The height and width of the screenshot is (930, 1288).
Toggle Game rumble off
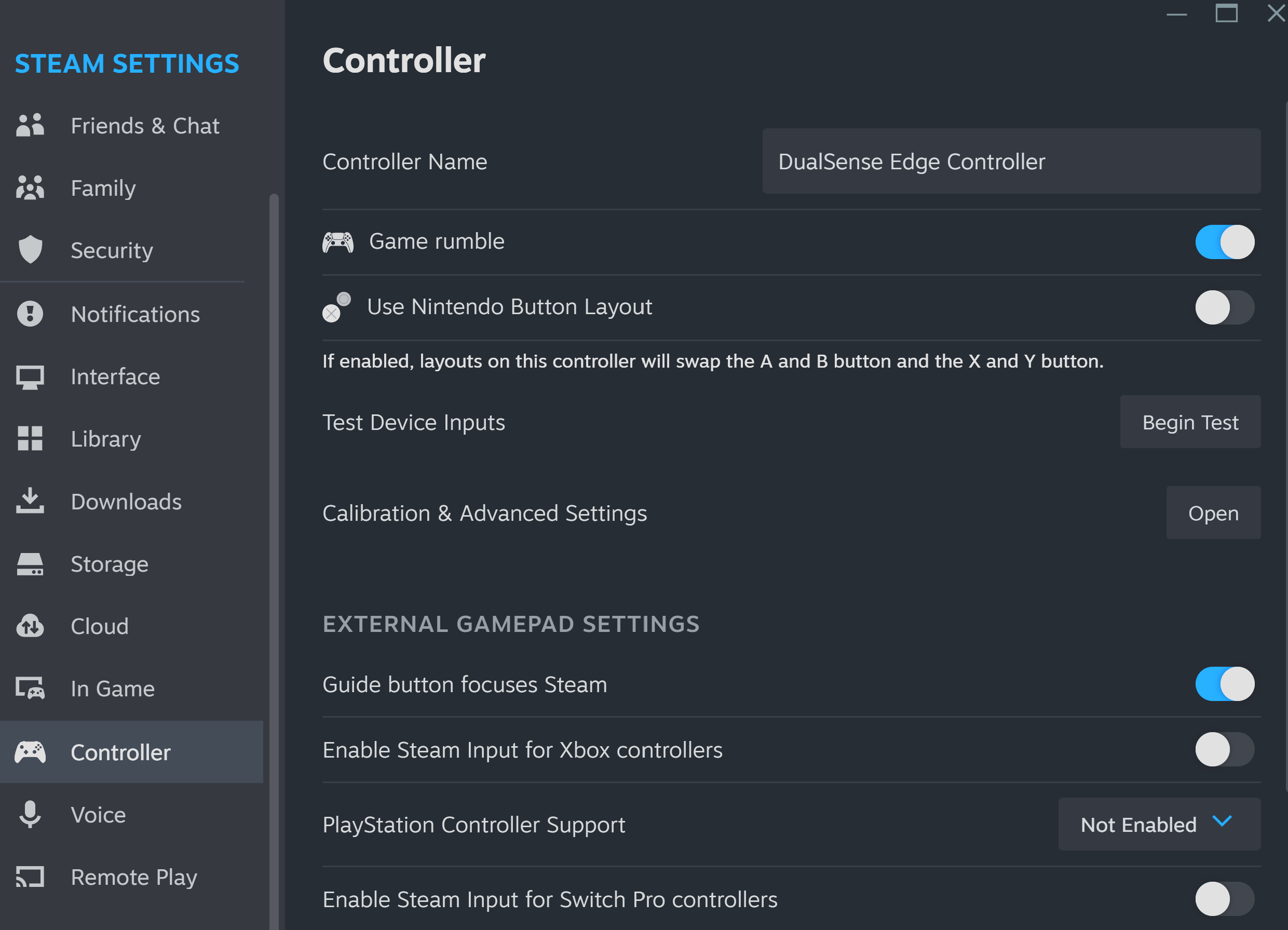1224,242
